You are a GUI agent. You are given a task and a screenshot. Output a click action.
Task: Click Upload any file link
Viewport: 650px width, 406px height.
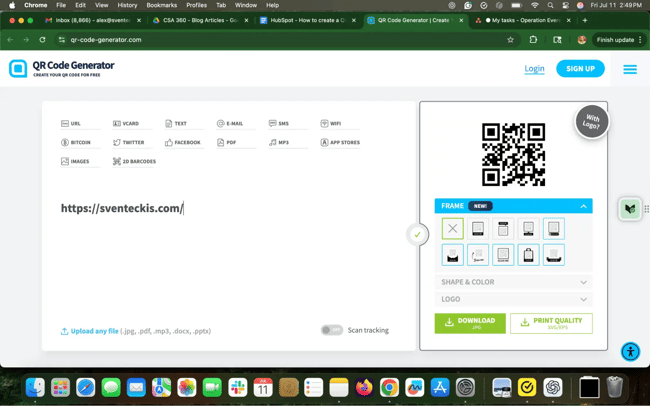point(94,331)
